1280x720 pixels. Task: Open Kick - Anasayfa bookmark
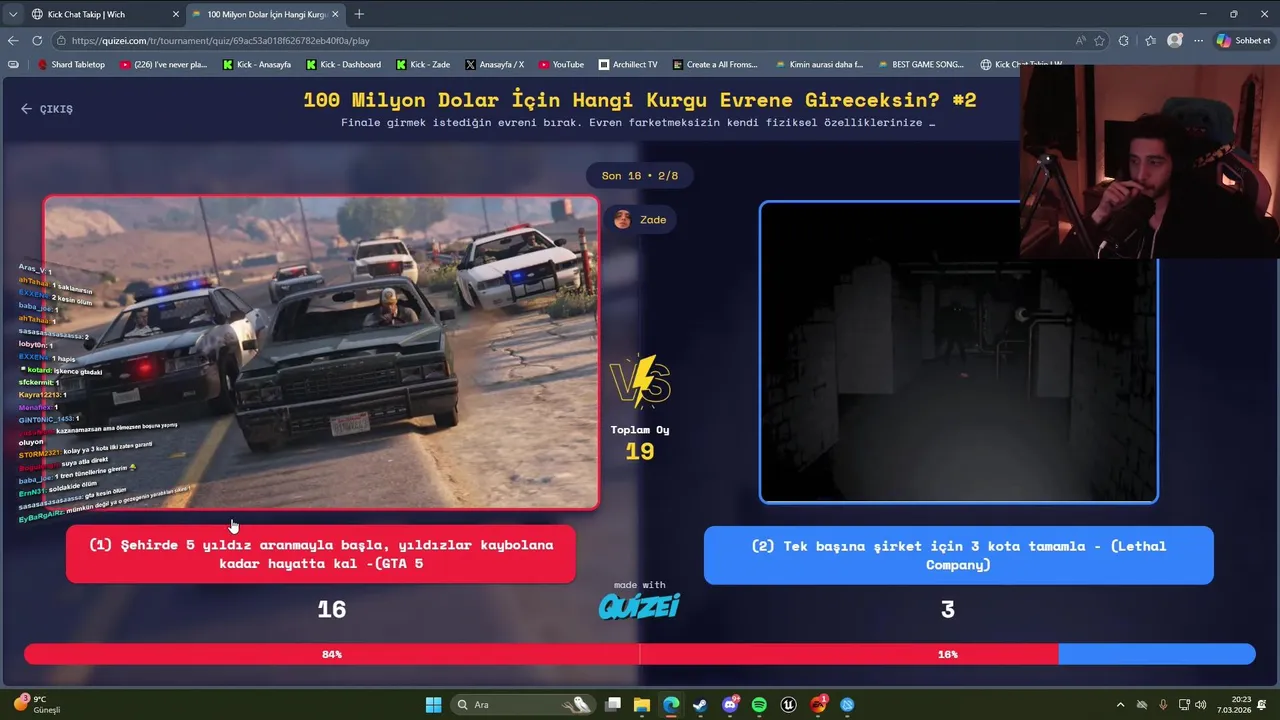[257, 64]
